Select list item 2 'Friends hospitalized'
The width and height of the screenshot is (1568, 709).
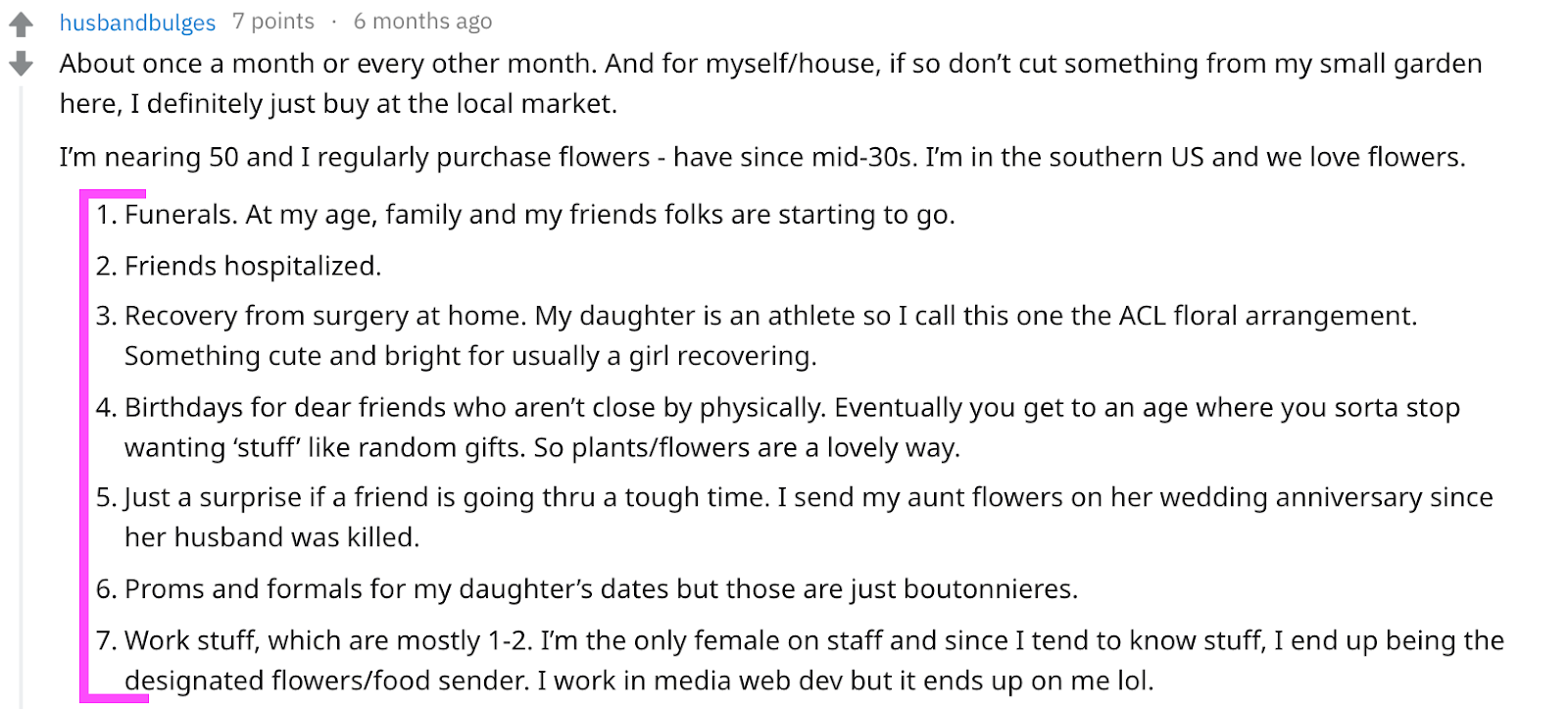pyautogui.click(x=239, y=266)
